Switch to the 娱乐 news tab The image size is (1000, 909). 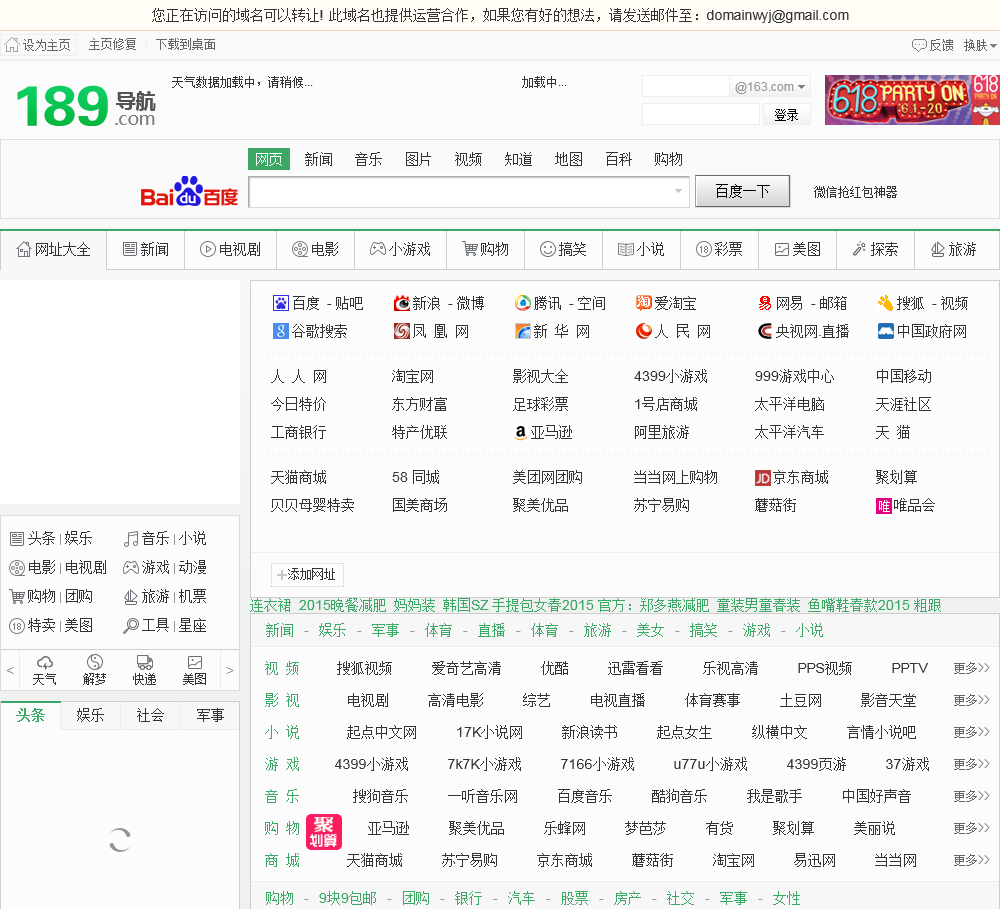click(90, 715)
